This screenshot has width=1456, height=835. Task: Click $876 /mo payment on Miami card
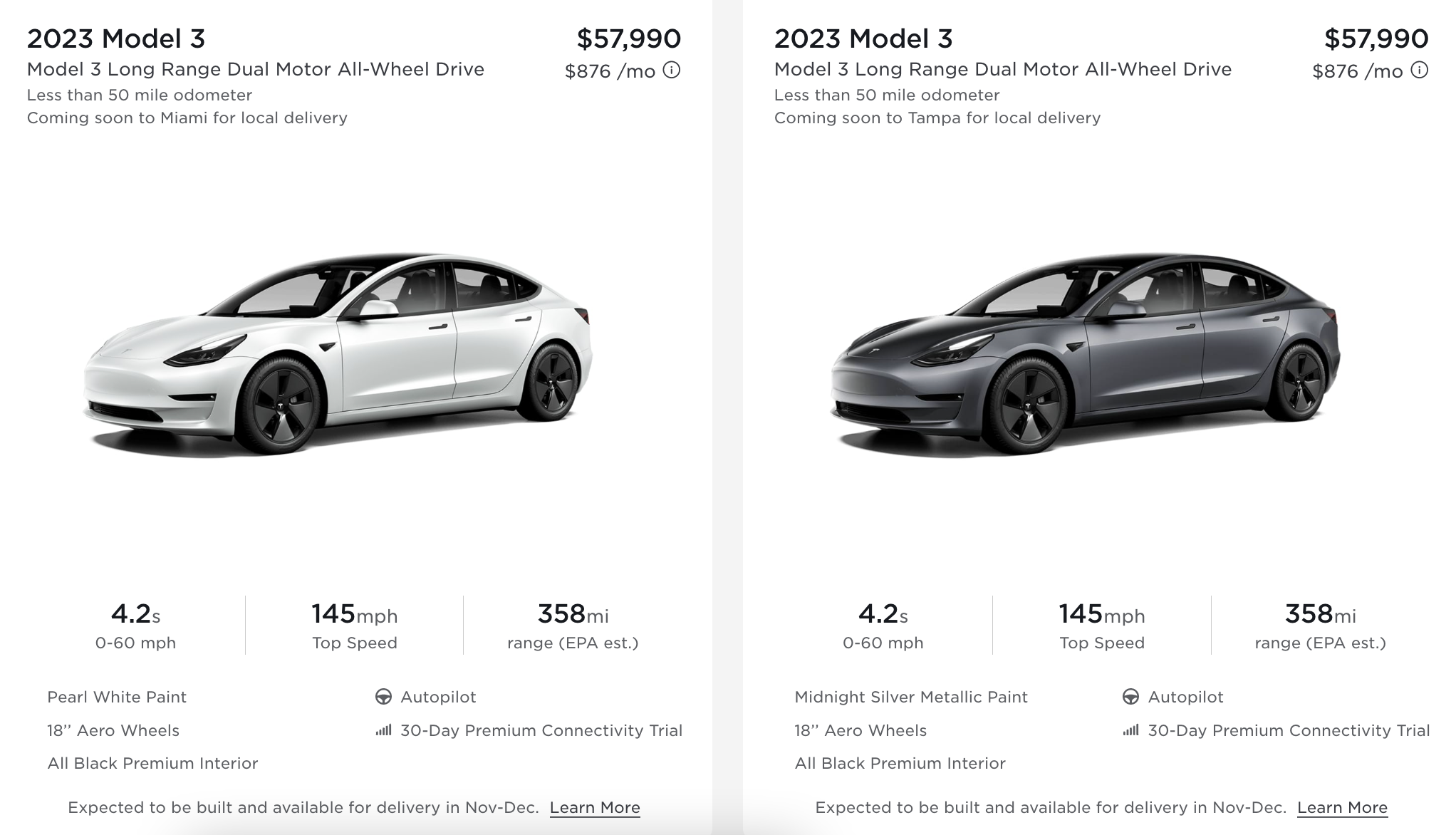(x=610, y=71)
